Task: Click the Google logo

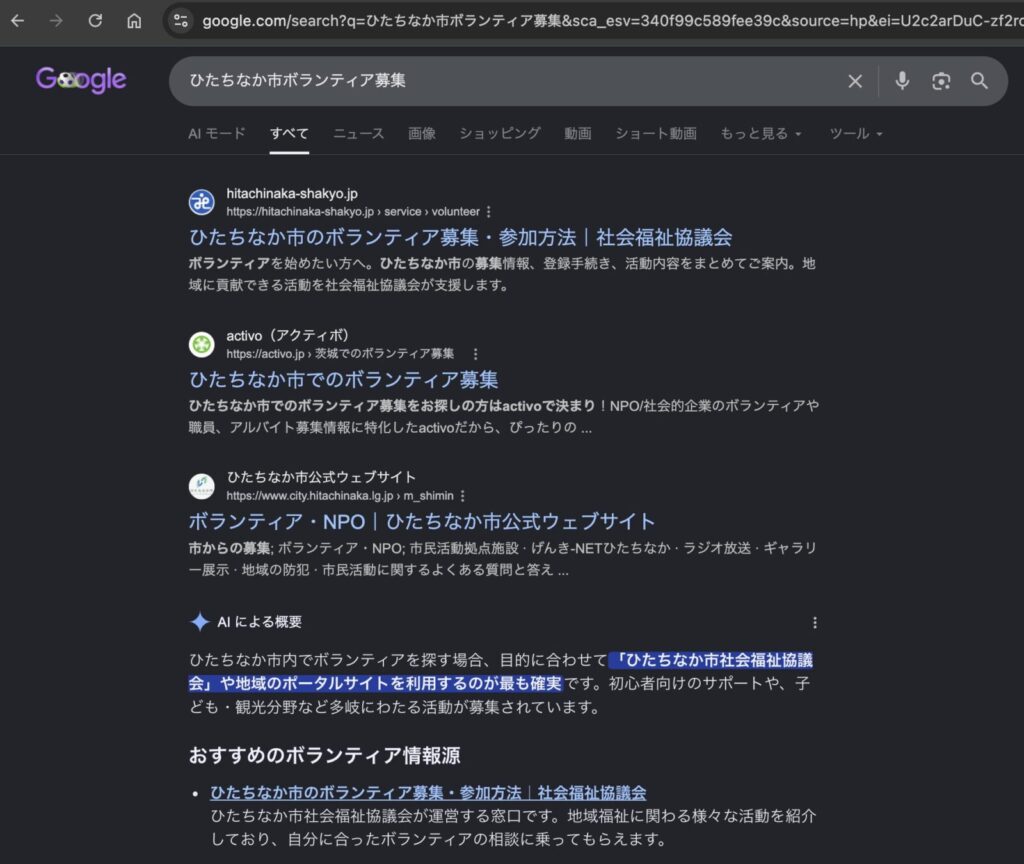Action: (81, 80)
